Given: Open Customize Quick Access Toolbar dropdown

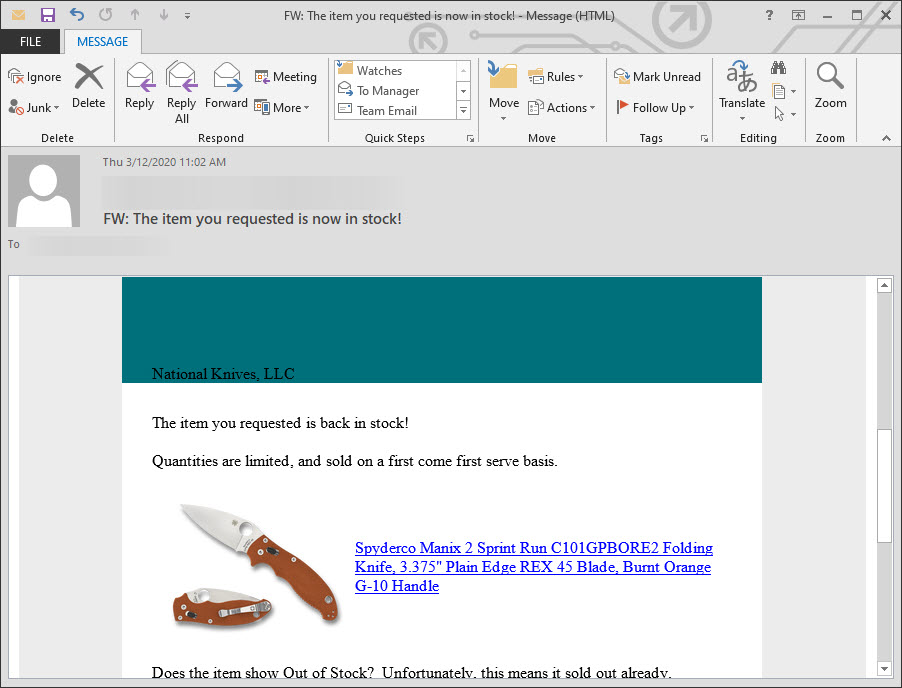Looking at the screenshot, I should click(188, 16).
